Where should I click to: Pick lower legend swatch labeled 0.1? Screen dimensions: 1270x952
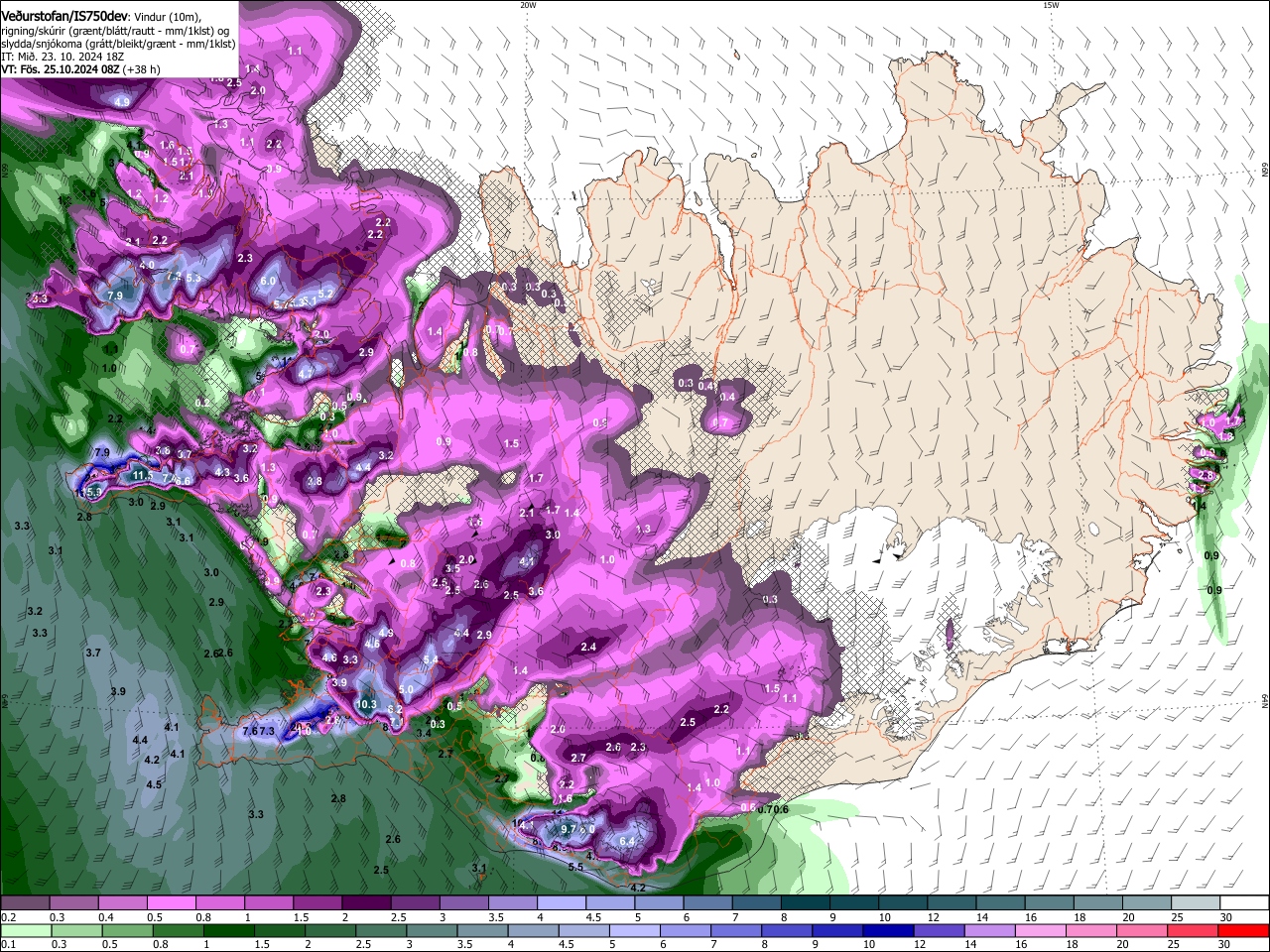tap(25, 930)
